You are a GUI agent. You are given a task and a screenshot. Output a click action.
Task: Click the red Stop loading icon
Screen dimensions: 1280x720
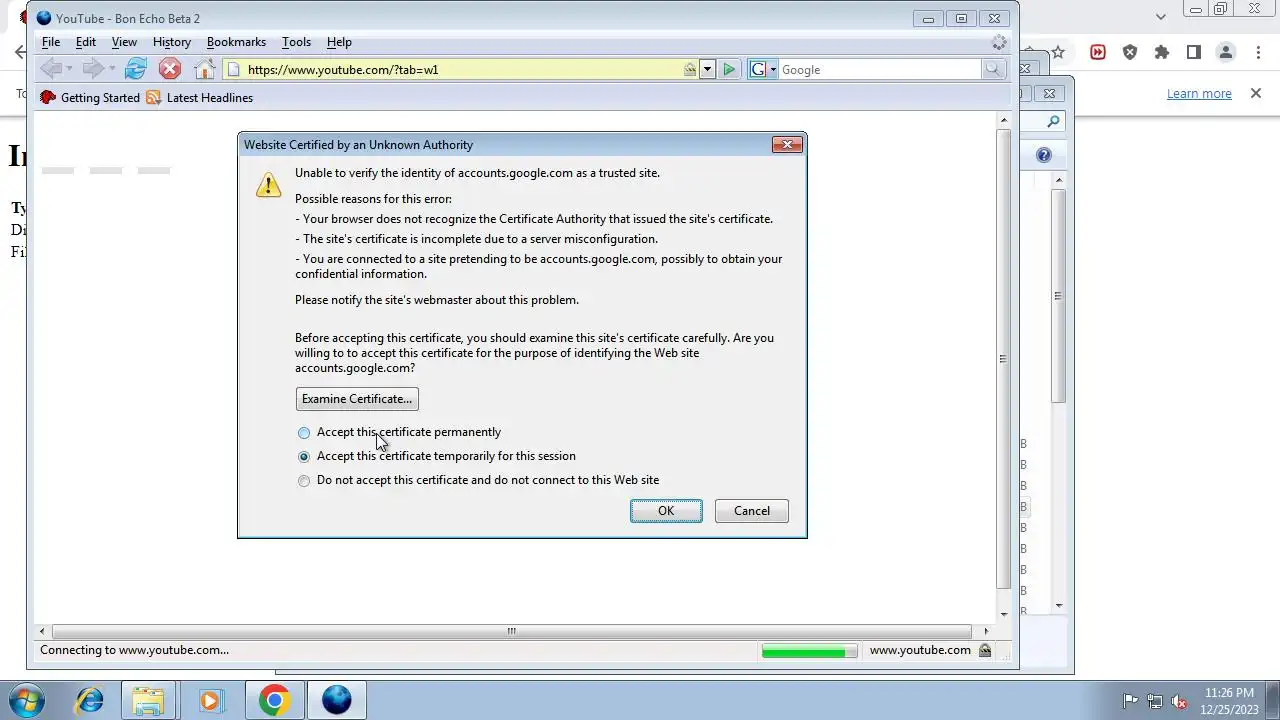tap(170, 69)
